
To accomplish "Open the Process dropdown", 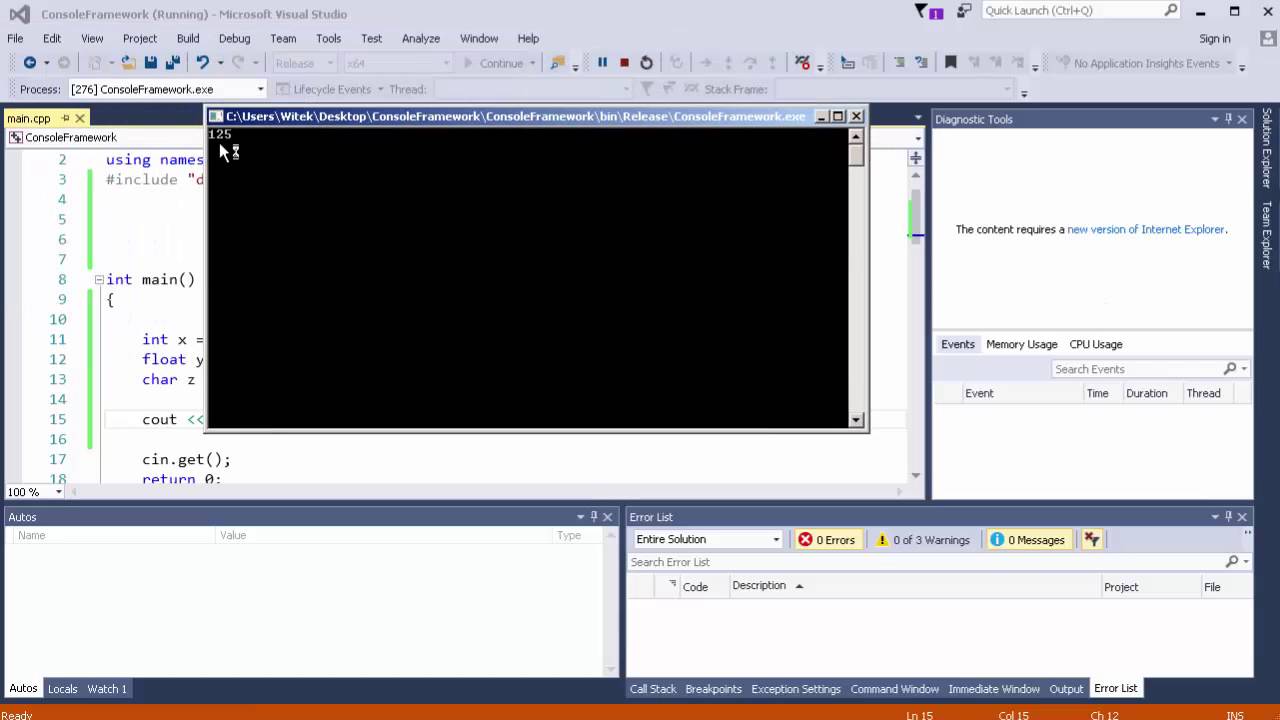I will pos(260,89).
